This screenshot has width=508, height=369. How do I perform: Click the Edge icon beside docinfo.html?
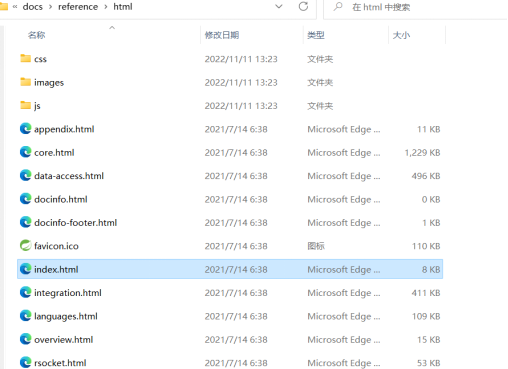click(25, 199)
